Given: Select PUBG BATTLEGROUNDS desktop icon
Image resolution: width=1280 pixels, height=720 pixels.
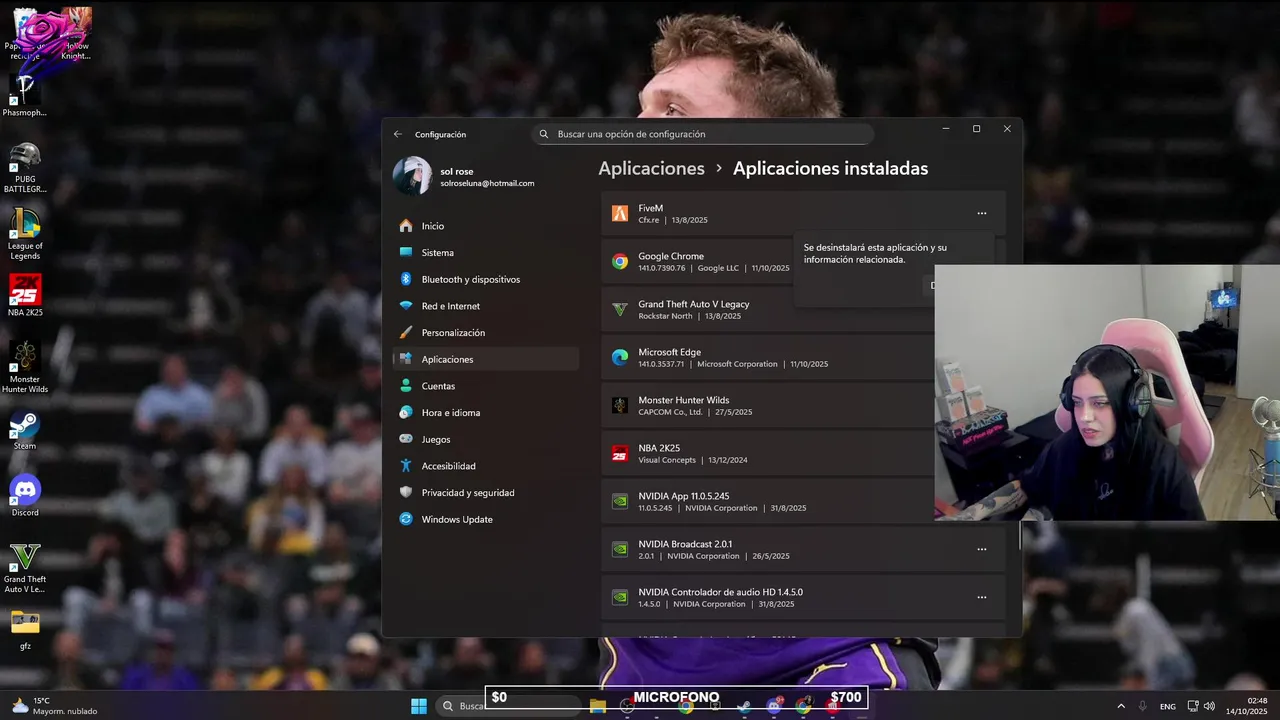Looking at the screenshot, I should click(25, 167).
